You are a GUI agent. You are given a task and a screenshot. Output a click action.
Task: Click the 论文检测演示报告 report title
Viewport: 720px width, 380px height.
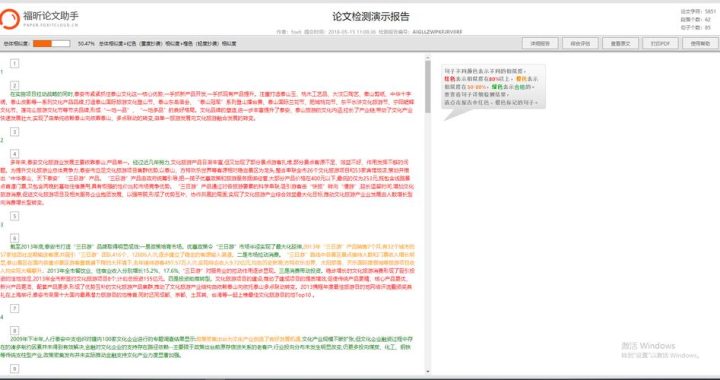tap(371, 17)
